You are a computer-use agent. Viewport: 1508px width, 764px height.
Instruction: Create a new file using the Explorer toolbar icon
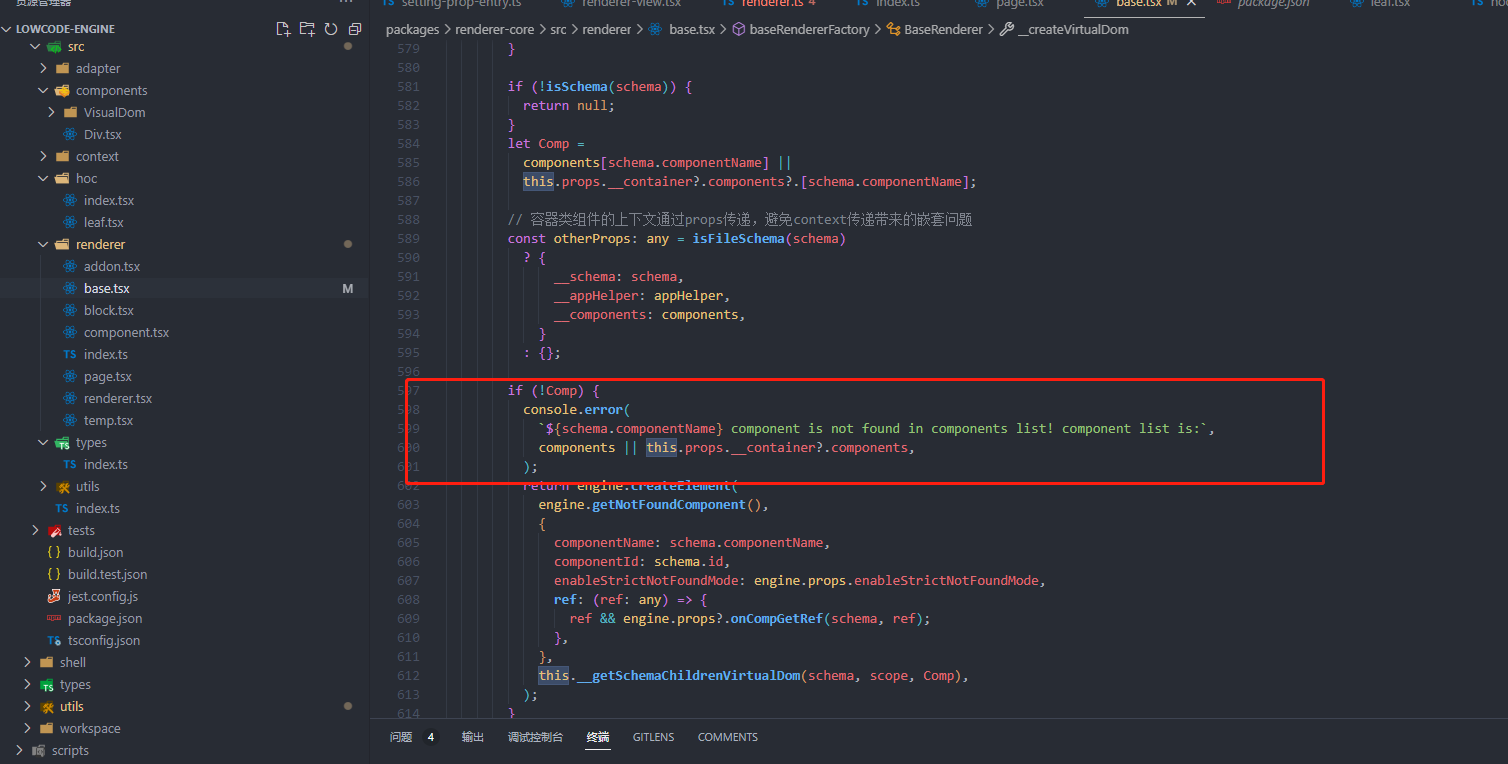pyautogui.click(x=283, y=29)
